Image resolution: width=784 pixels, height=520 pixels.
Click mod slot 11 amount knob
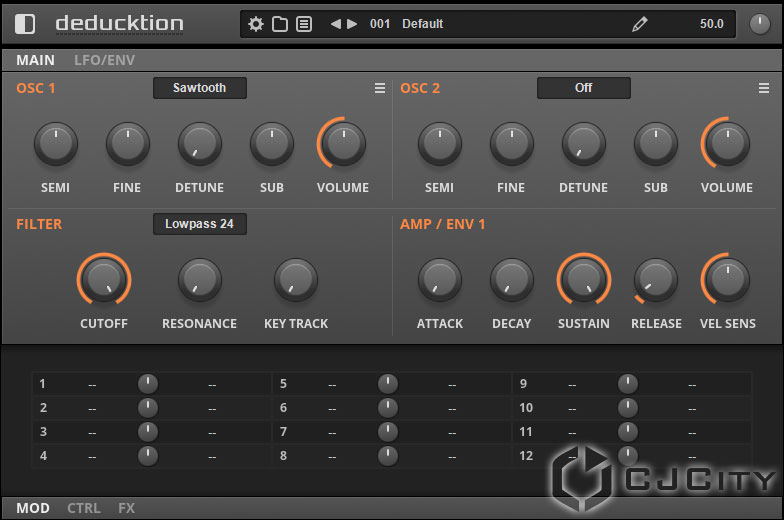click(628, 432)
